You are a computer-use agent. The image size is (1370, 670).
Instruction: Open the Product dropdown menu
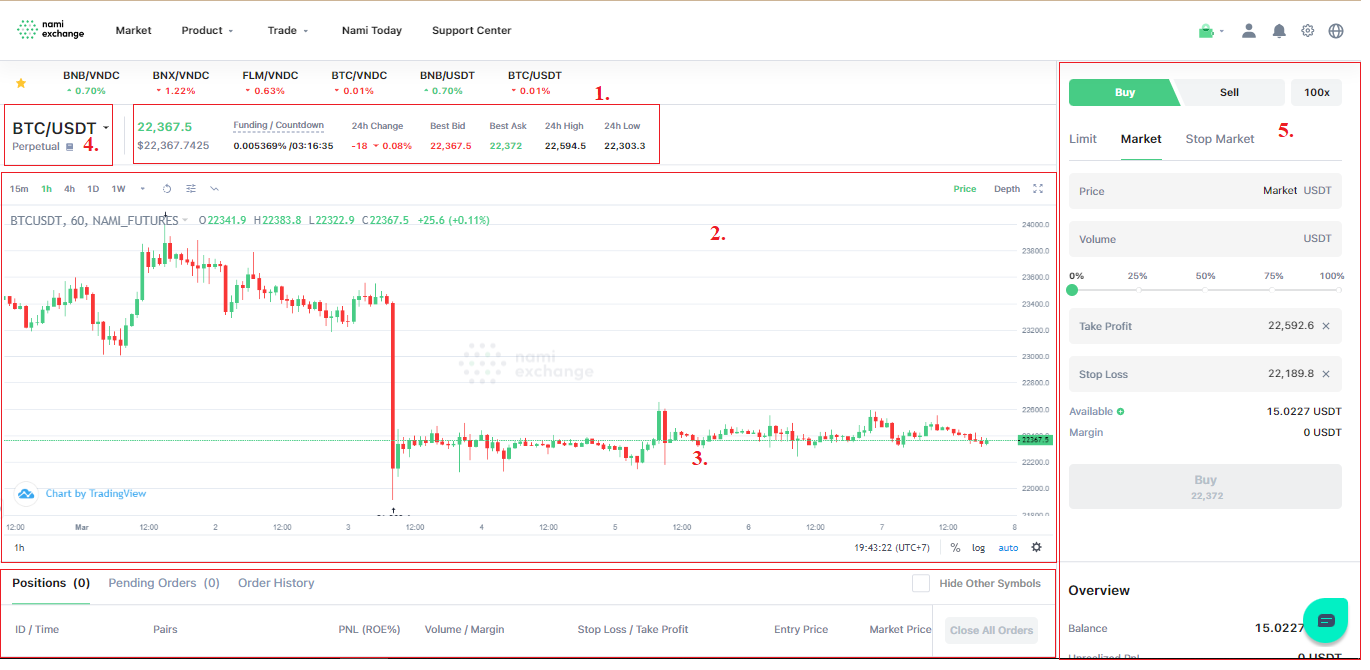207,31
